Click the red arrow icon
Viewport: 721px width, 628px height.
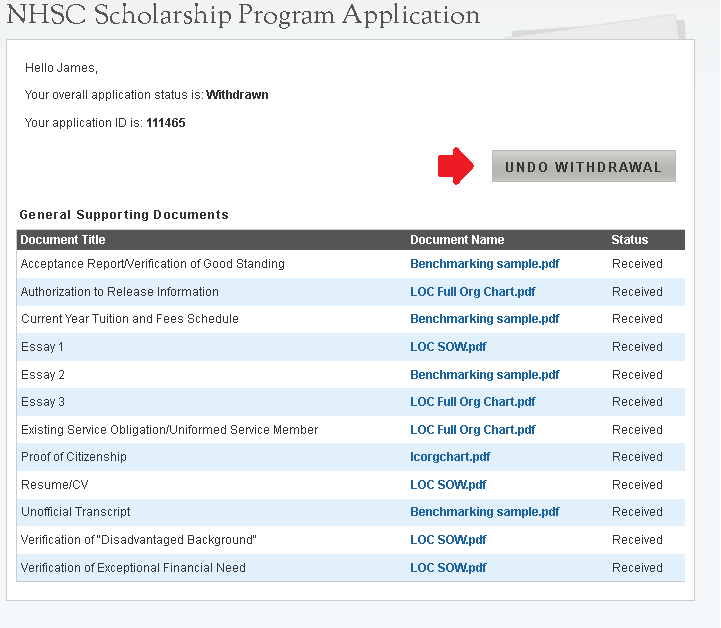[455, 167]
